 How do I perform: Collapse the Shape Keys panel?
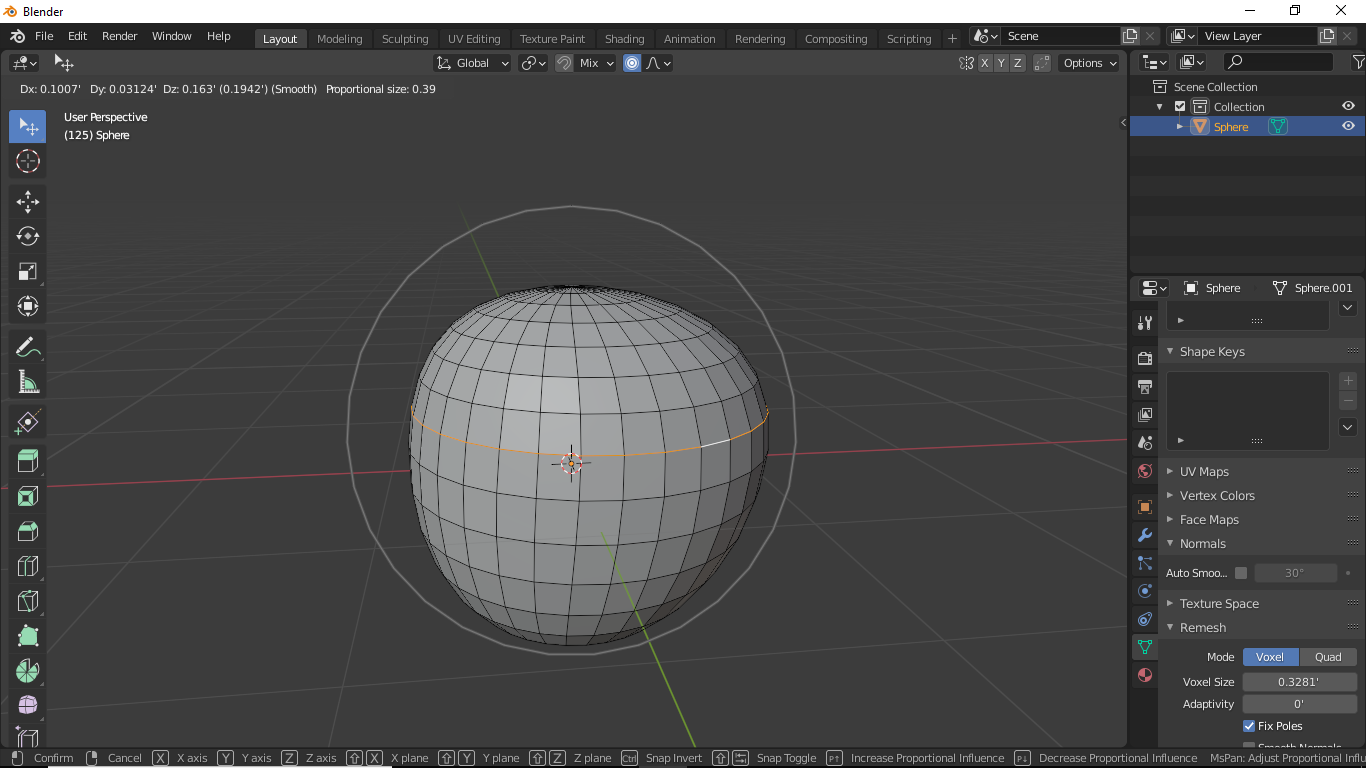tap(1212, 352)
